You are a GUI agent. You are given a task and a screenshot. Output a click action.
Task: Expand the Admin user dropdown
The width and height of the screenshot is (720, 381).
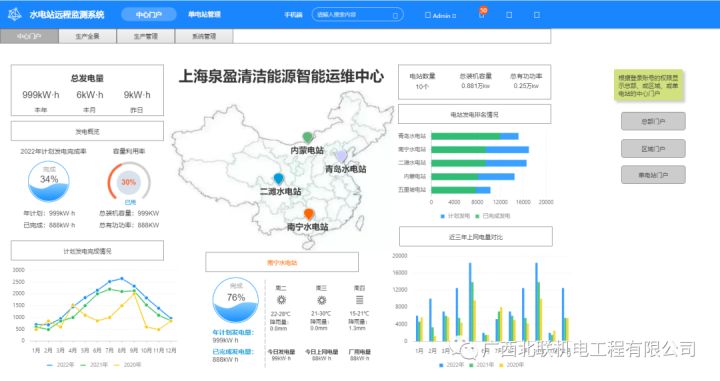tap(441, 15)
